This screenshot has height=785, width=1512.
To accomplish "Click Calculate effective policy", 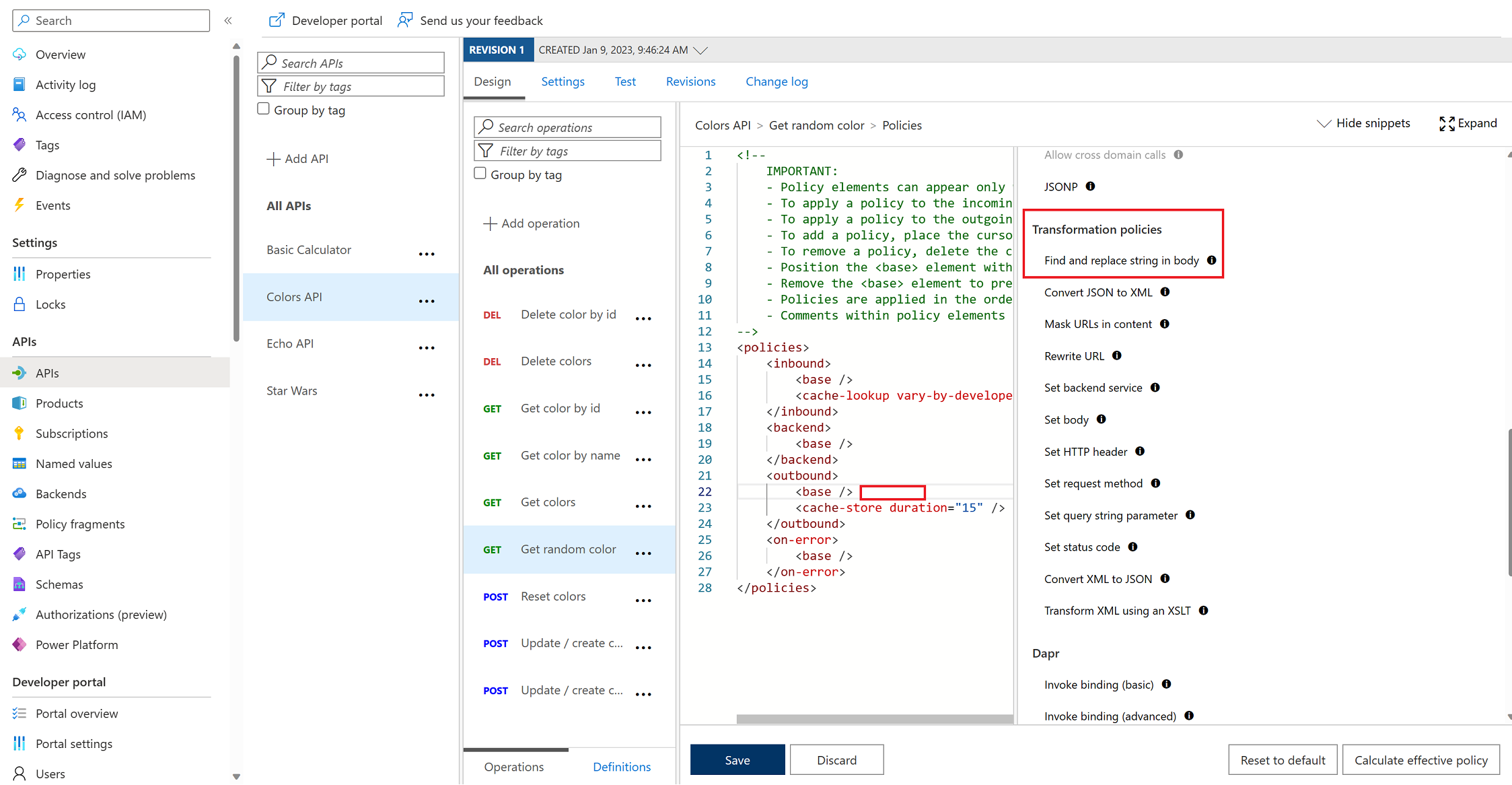I will (1420, 759).
